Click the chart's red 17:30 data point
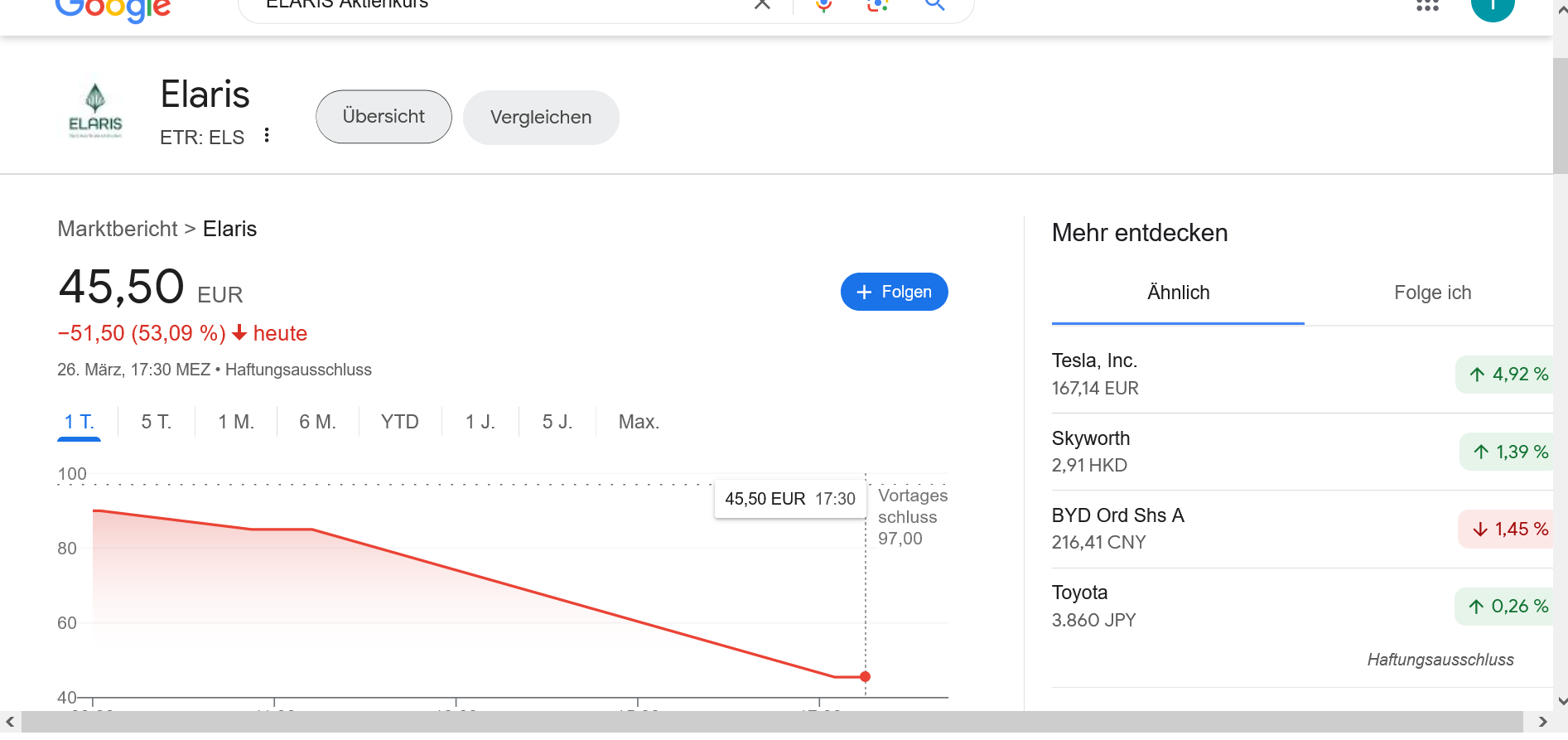This screenshot has height=740, width=1568. click(x=865, y=677)
